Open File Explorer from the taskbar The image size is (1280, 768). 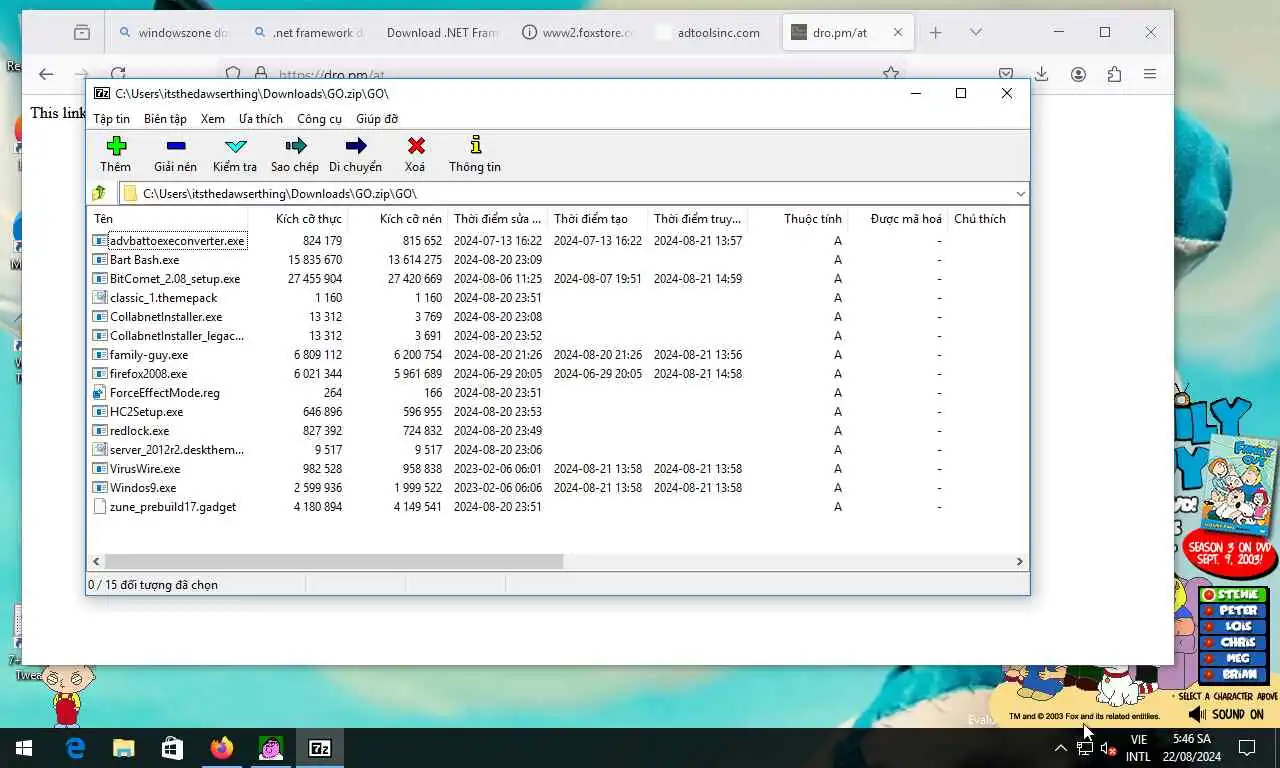coord(123,748)
